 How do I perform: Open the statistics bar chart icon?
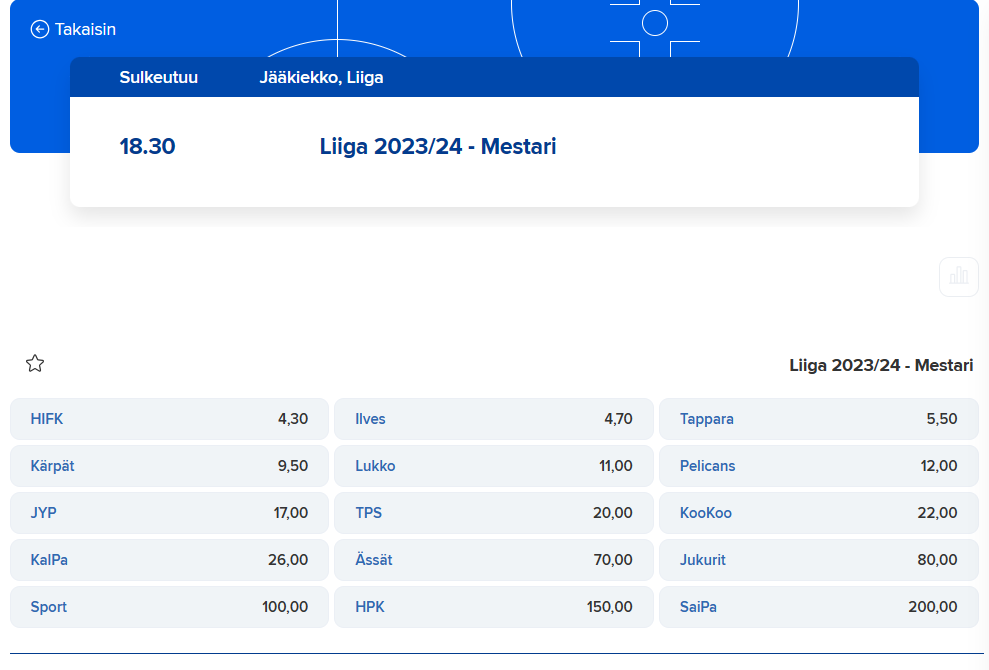click(958, 276)
